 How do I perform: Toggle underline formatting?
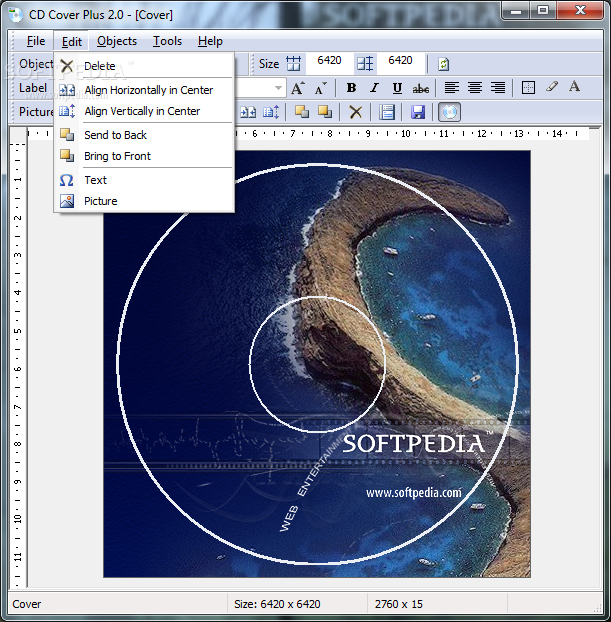pyautogui.click(x=397, y=88)
